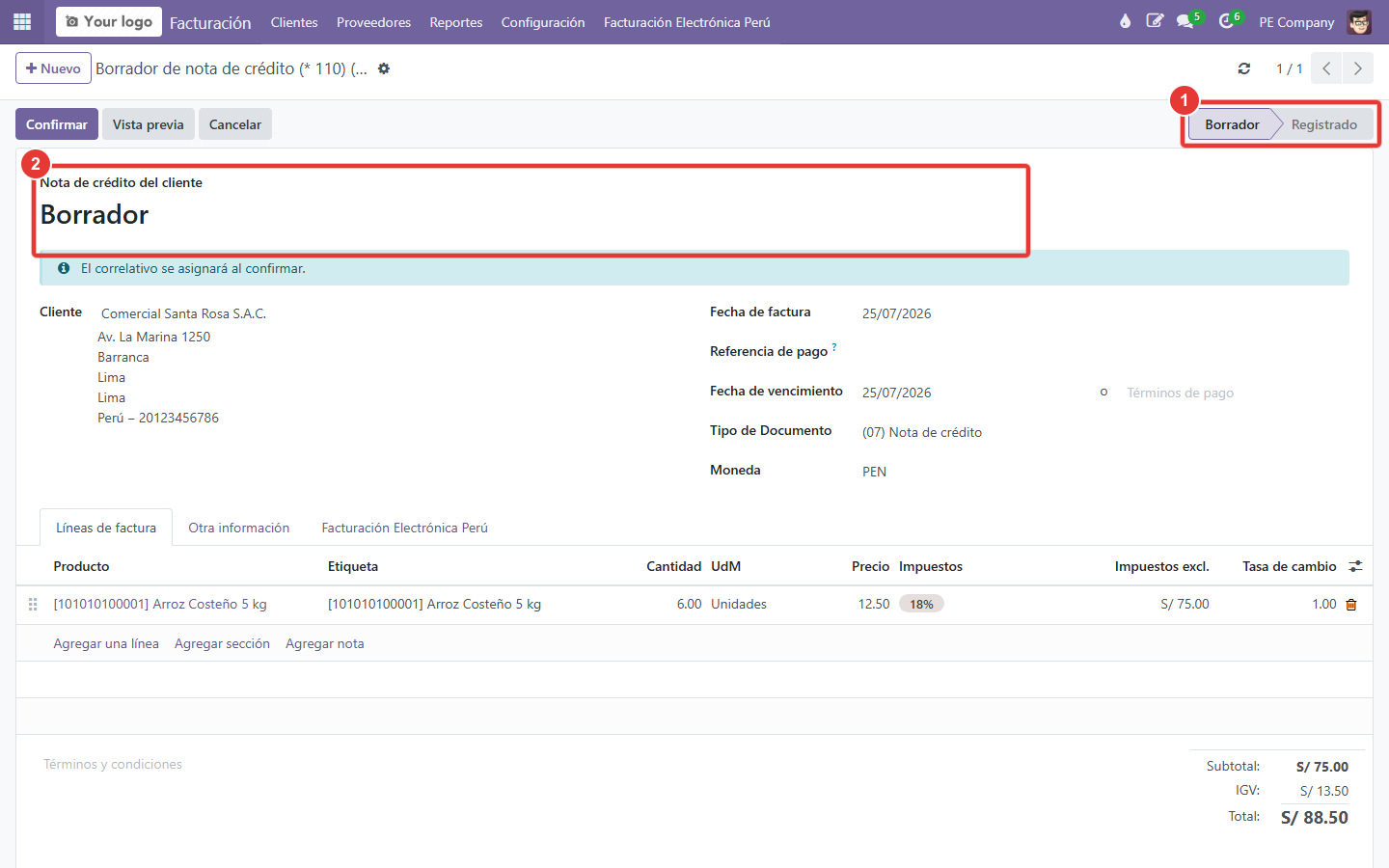
Task: Click the breadcrumb title Borrador de nota de crédito
Action: [x=231, y=68]
